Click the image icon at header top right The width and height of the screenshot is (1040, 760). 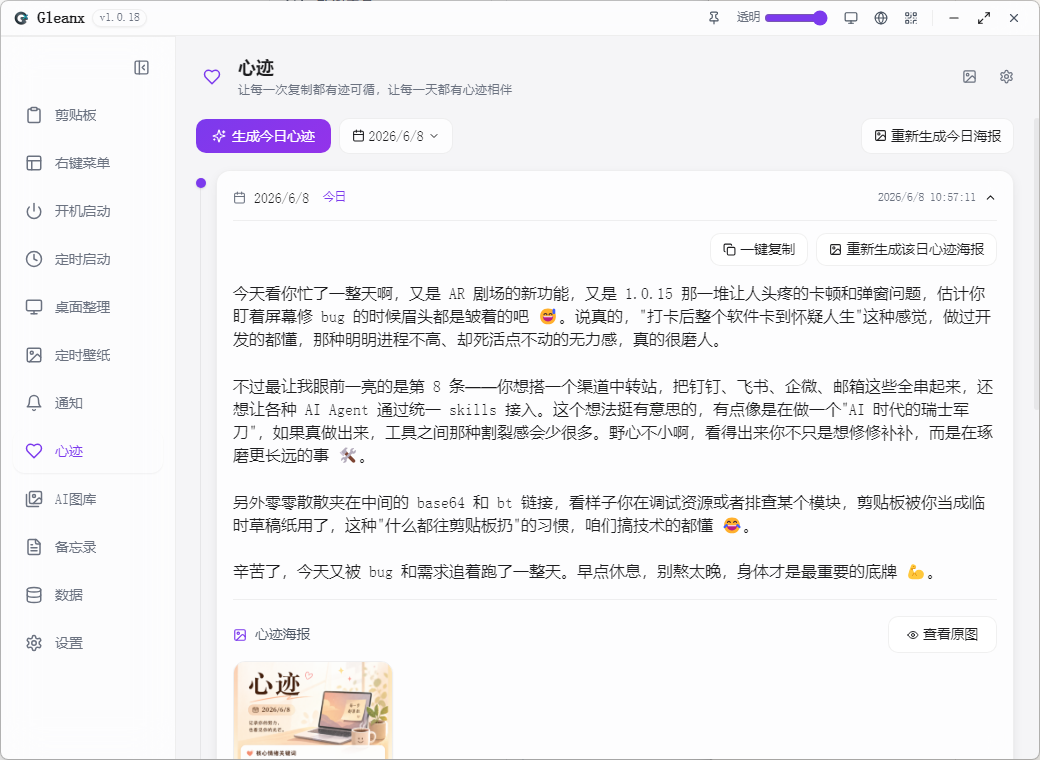pyautogui.click(x=970, y=77)
